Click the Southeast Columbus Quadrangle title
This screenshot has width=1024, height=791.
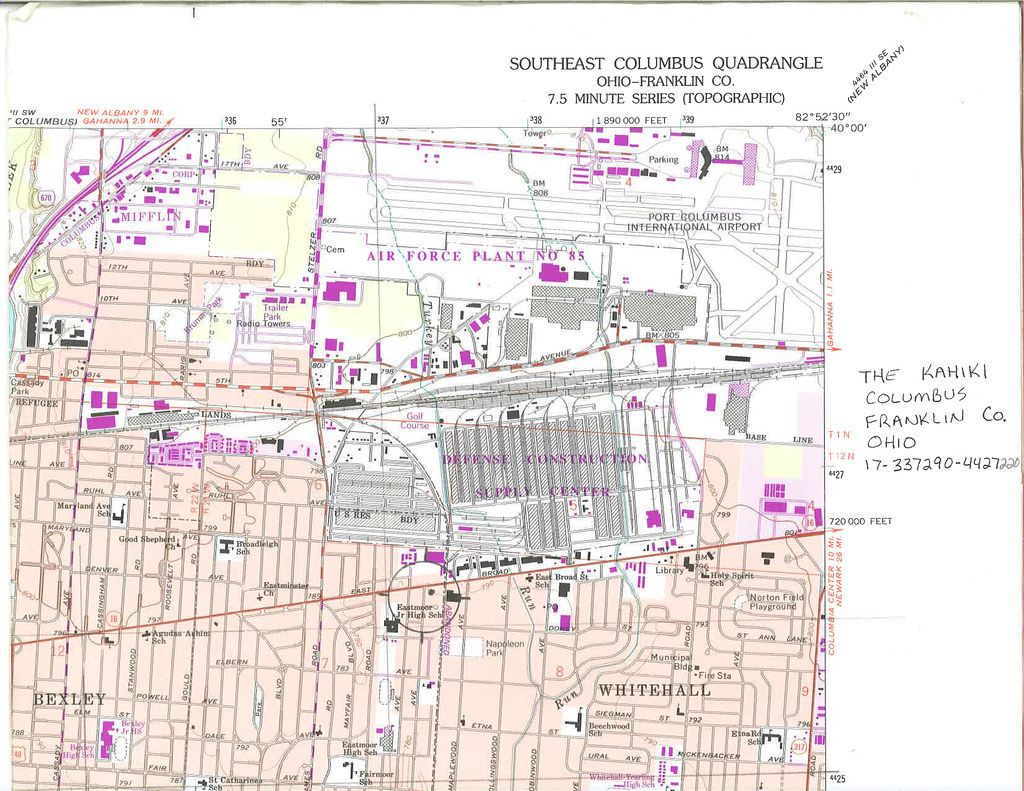click(x=666, y=64)
